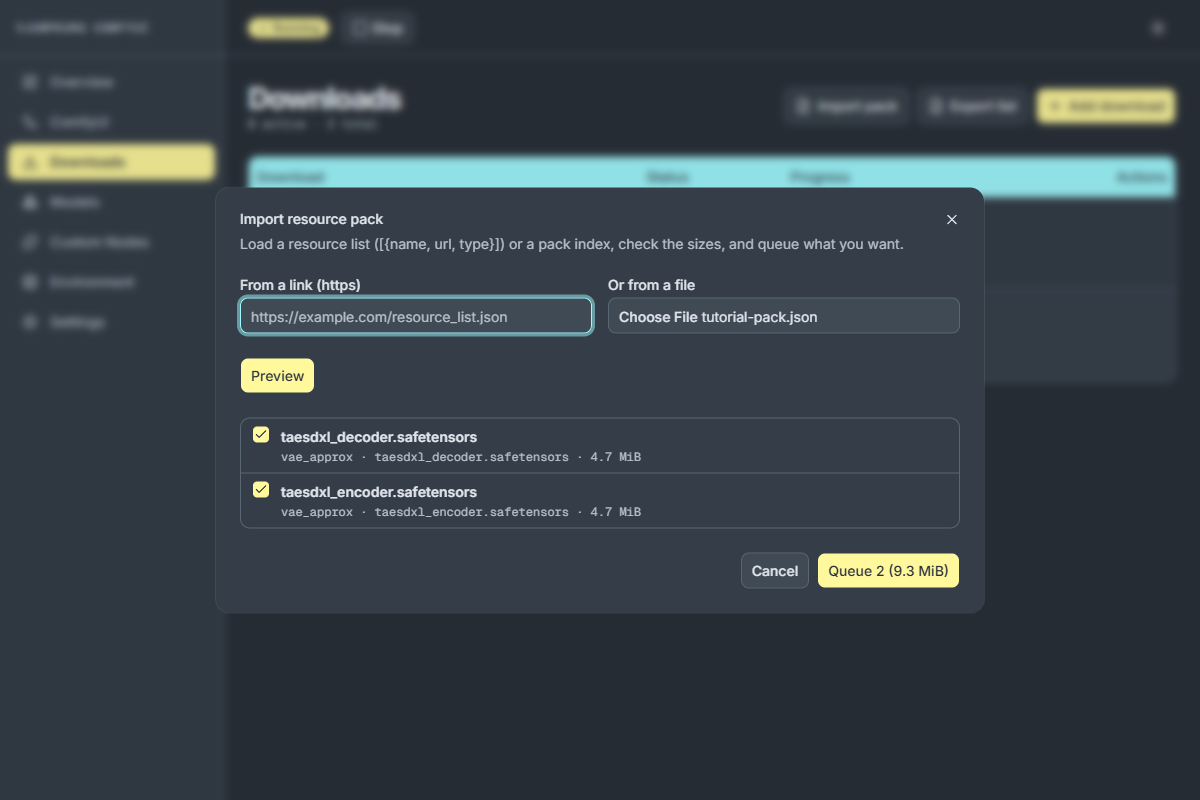
Task: Uncheck taesdxl_decoder.safetensors checkbox
Action: pos(261,435)
